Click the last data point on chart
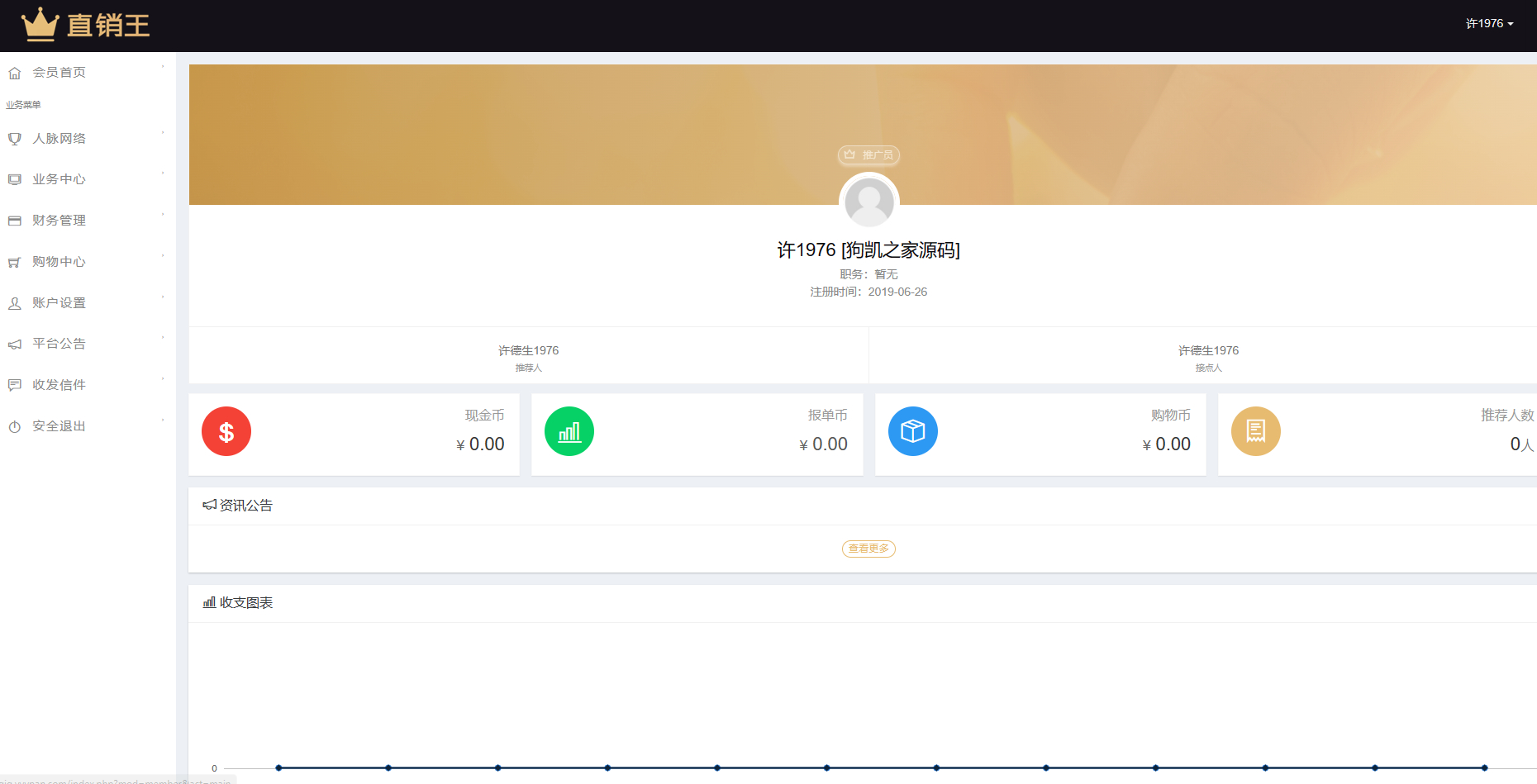 pos(1484,767)
